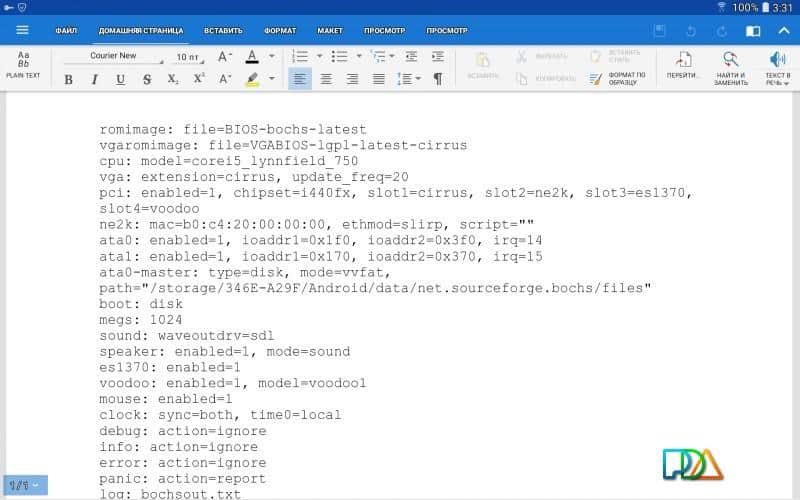Toggle paragraph marks display

[437, 79]
